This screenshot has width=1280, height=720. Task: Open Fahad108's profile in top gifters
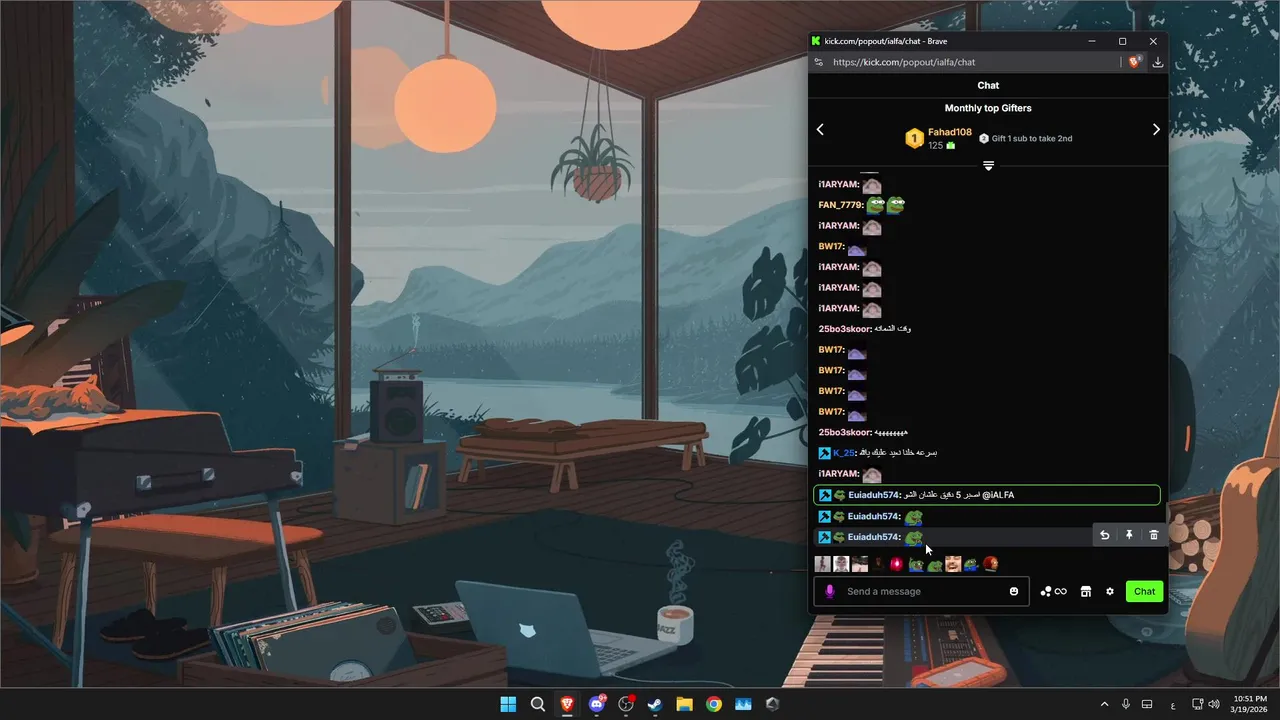pos(950,132)
